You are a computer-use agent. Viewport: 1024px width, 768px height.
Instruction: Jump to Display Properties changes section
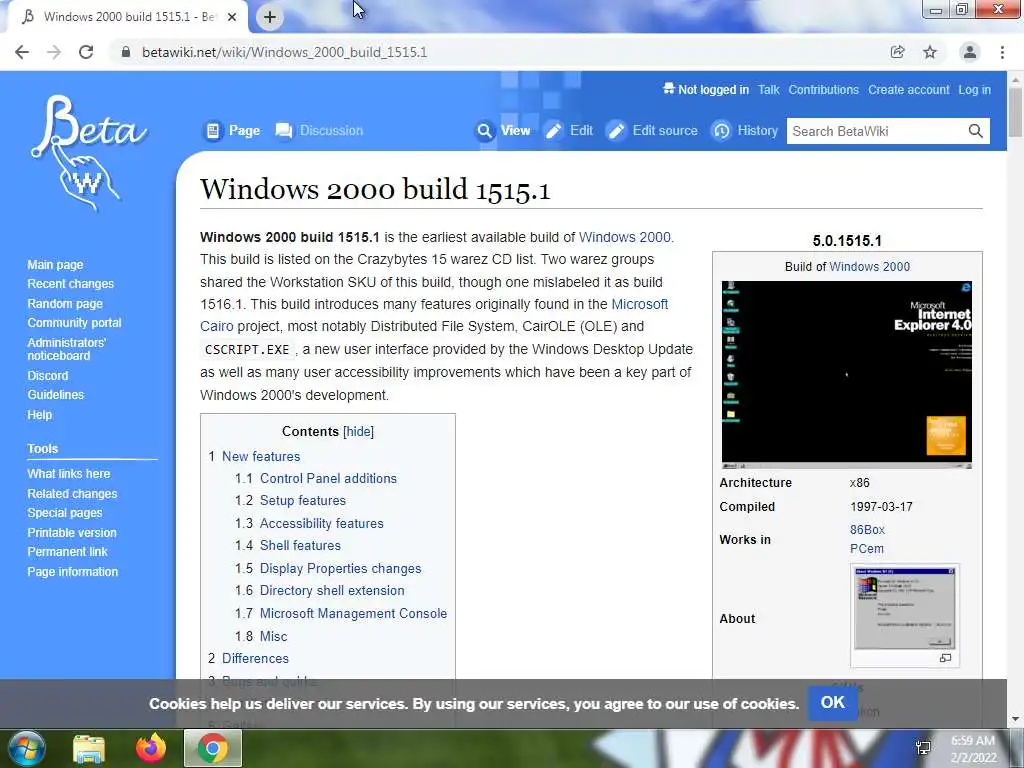[340, 569]
